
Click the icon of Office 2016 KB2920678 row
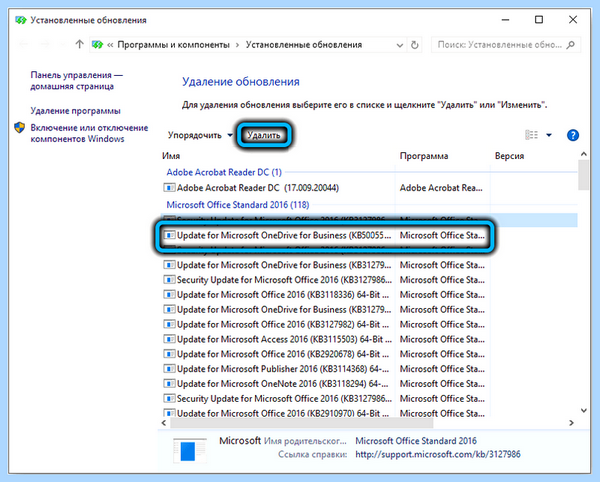pos(169,354)
